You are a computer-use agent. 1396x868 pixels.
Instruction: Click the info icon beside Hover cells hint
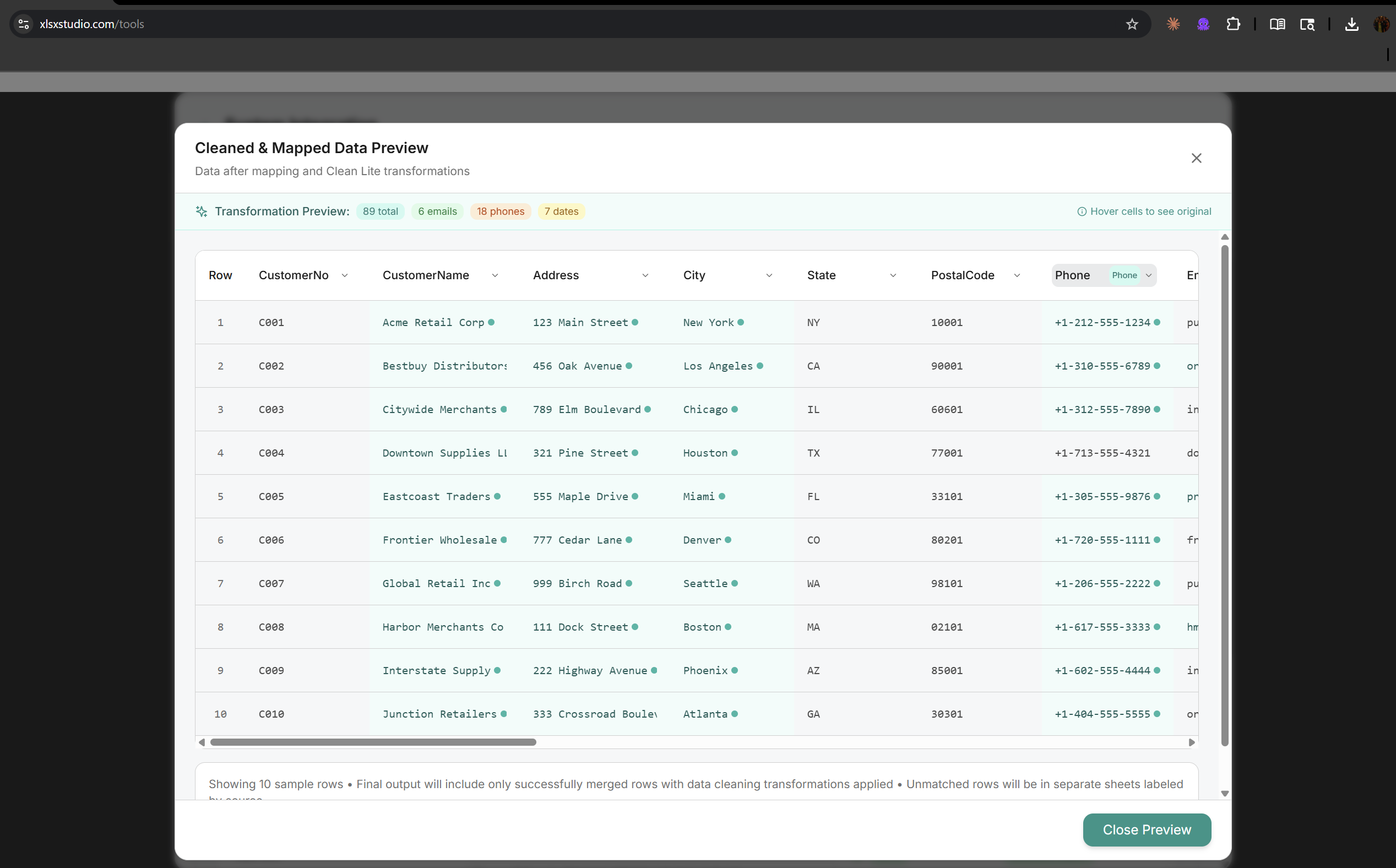(x=1082, y=211)
